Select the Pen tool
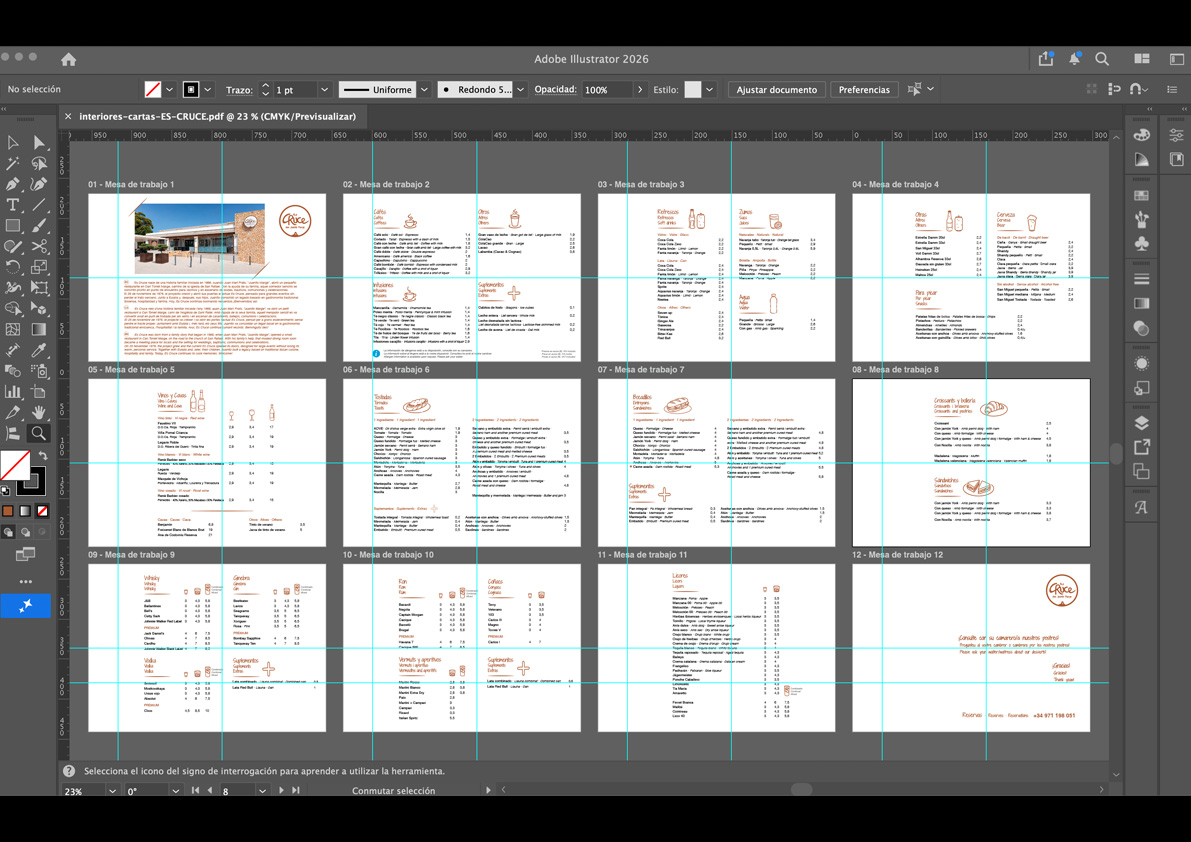This screenshot has width=1191, height=842. coord(13,184)
